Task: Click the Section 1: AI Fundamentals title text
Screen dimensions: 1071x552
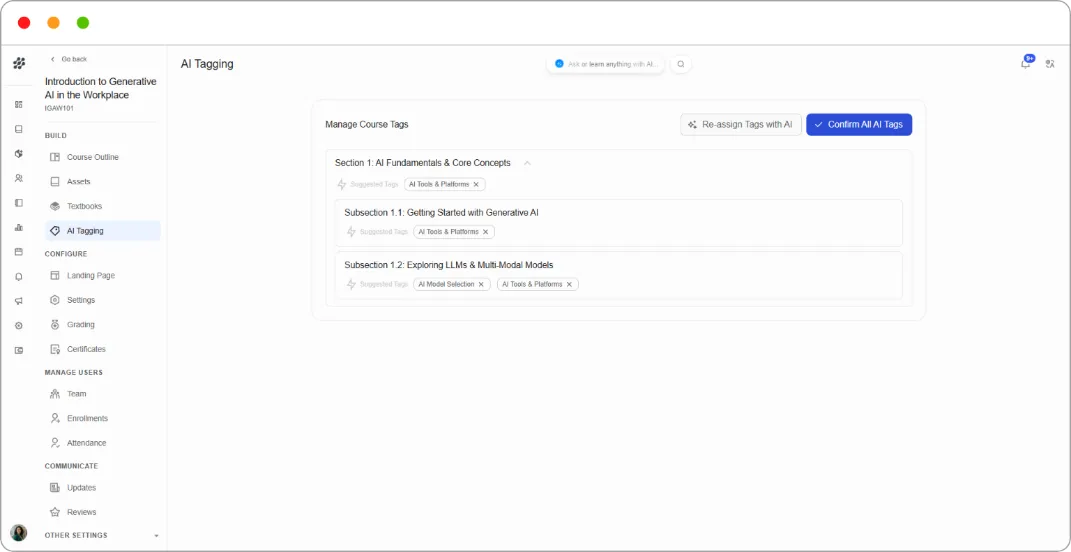Action: click(x=422, y=163)
